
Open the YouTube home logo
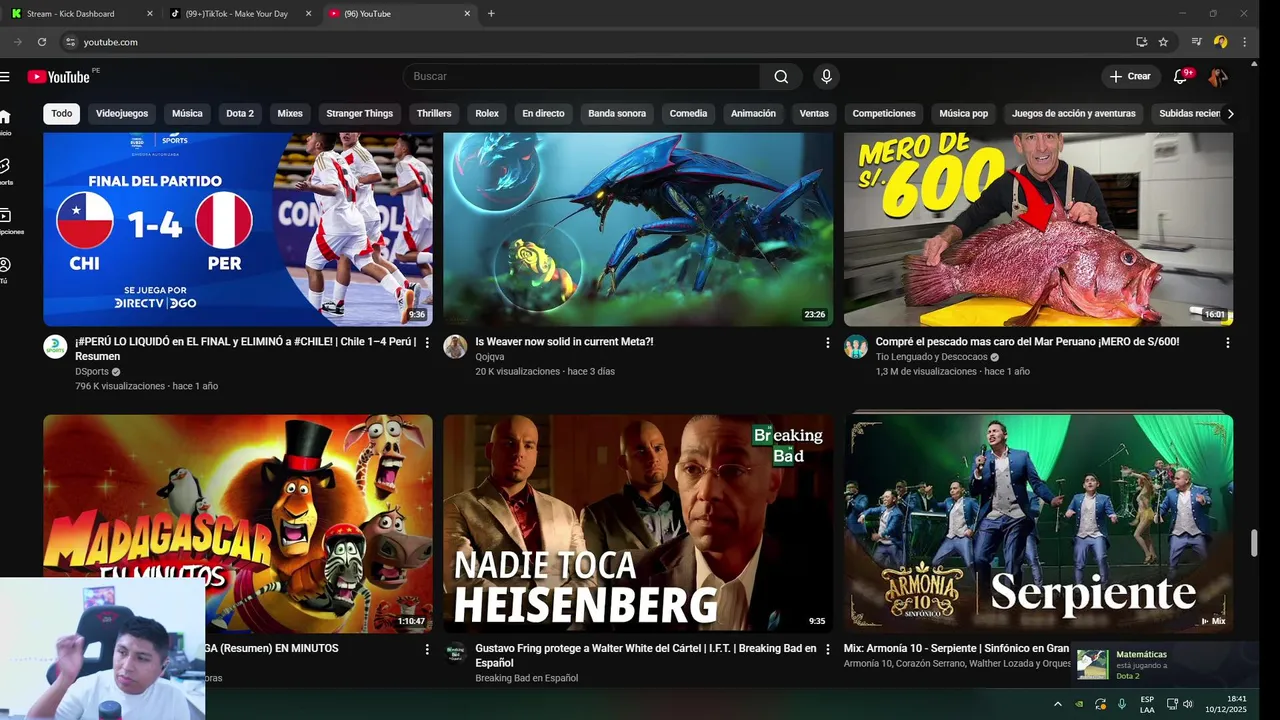point(59,77)
